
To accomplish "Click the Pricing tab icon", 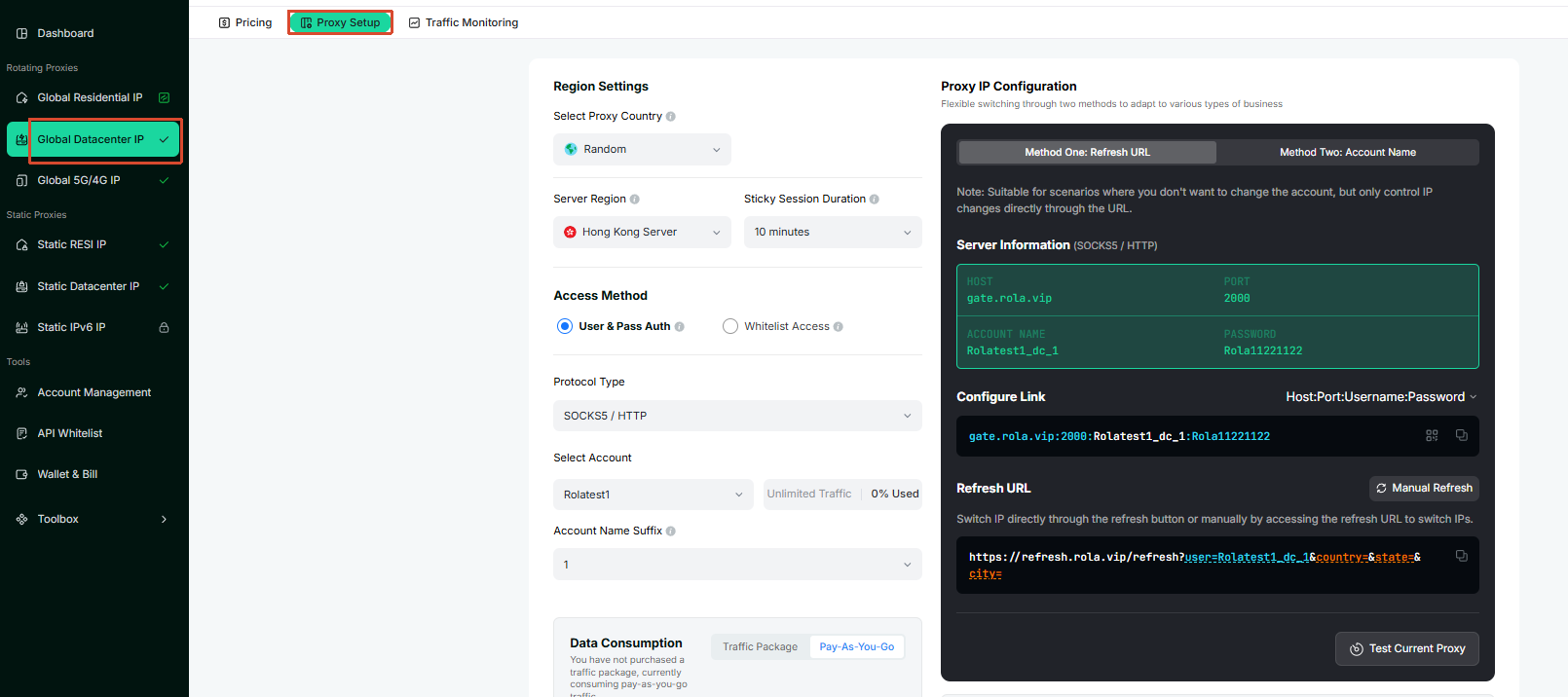I will pyautogui.click(x=224, y=22).
